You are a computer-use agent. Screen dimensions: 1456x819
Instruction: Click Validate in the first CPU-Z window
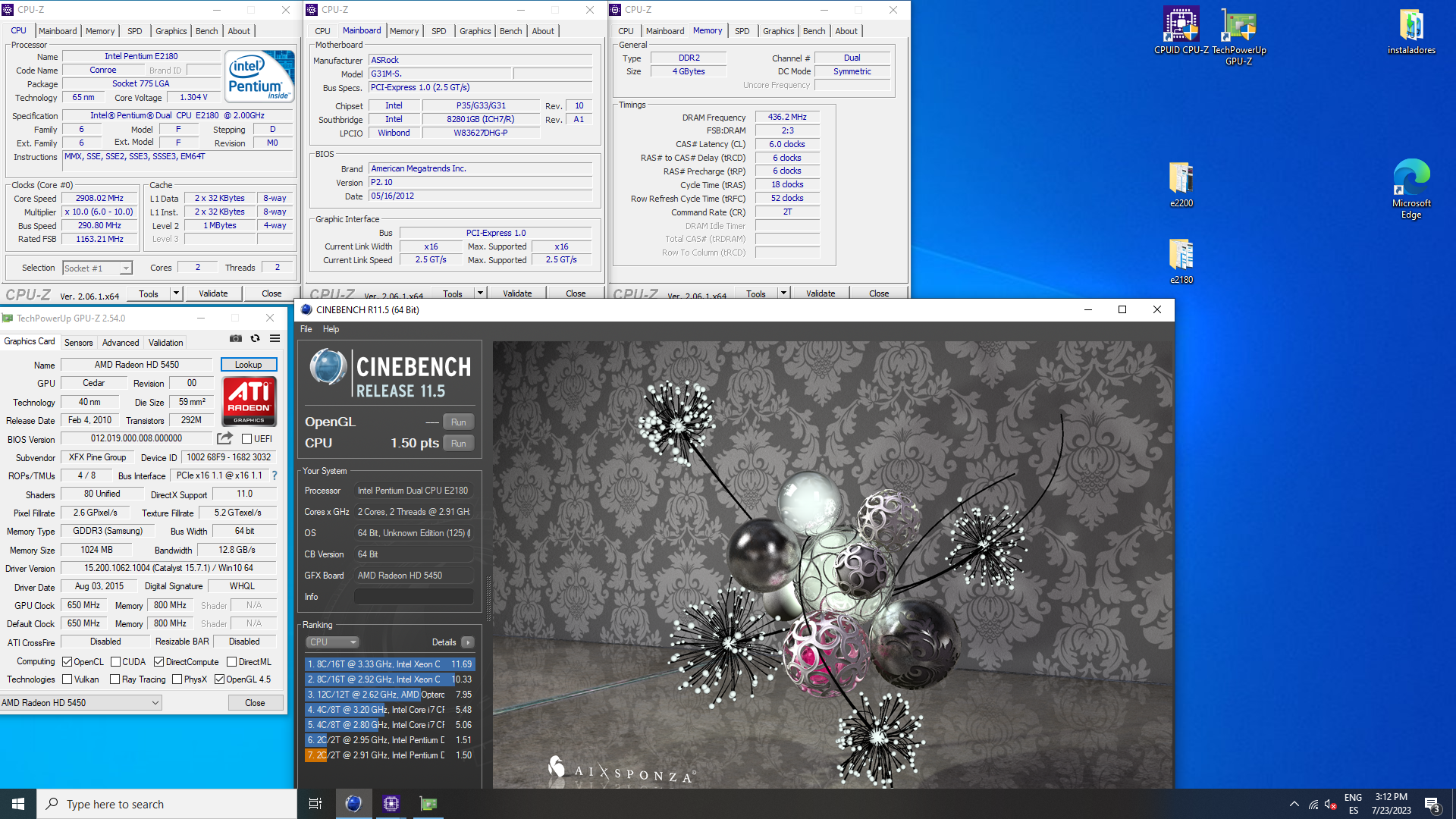[x=213, y=293]
